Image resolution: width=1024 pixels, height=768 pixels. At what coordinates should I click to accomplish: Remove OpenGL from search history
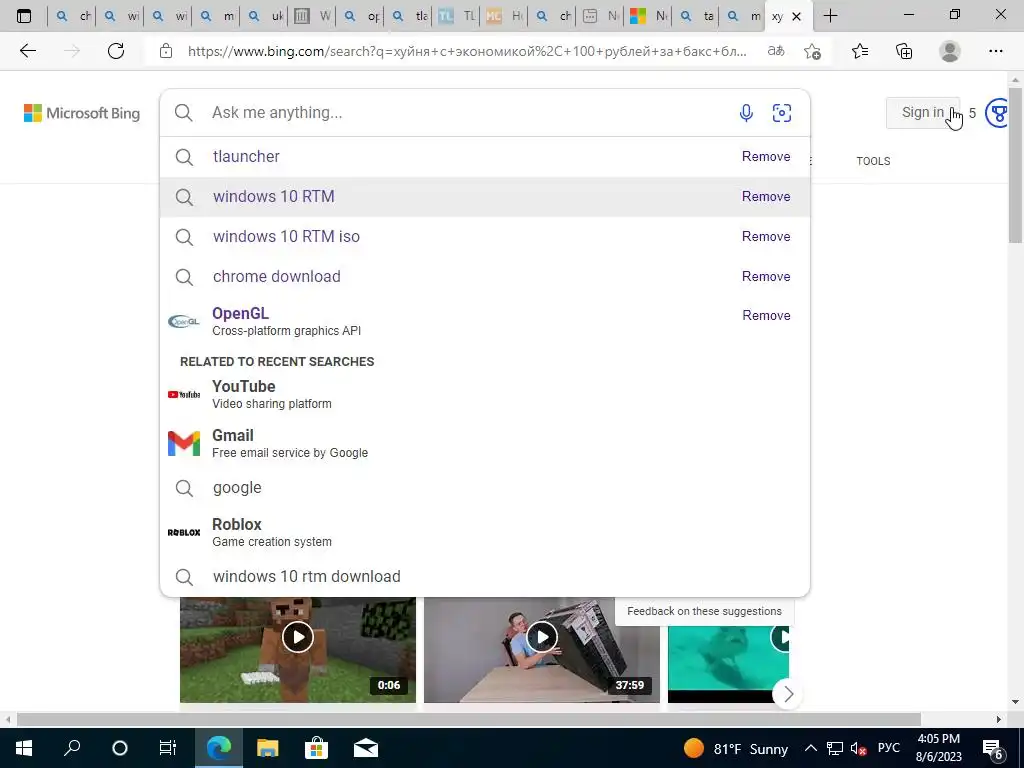[766, 315]
